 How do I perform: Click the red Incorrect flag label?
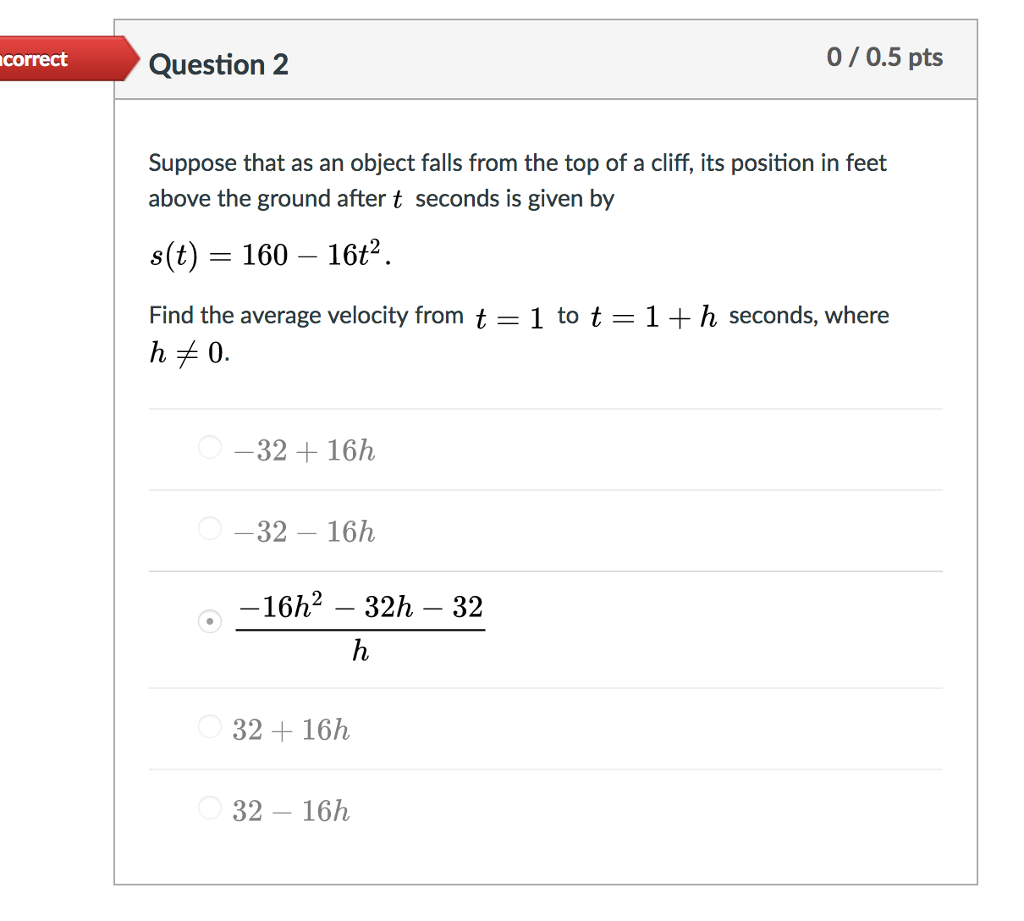tap(40, 59)
